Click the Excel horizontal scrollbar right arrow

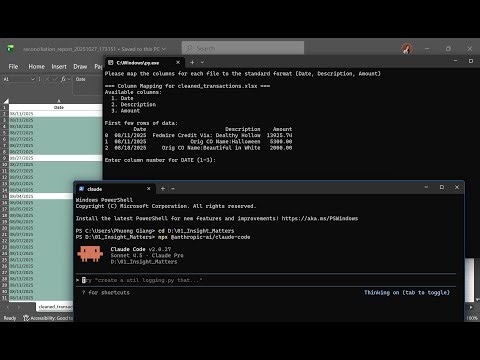[x=471, y=307]
